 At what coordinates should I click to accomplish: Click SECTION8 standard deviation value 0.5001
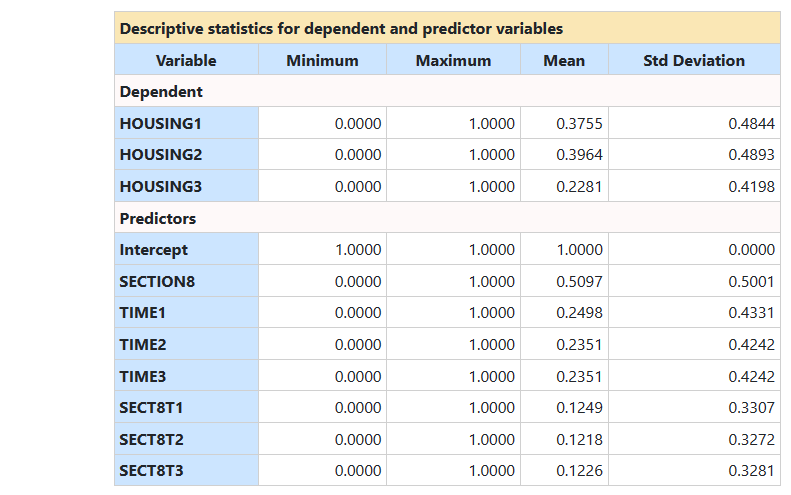[751, 282]
